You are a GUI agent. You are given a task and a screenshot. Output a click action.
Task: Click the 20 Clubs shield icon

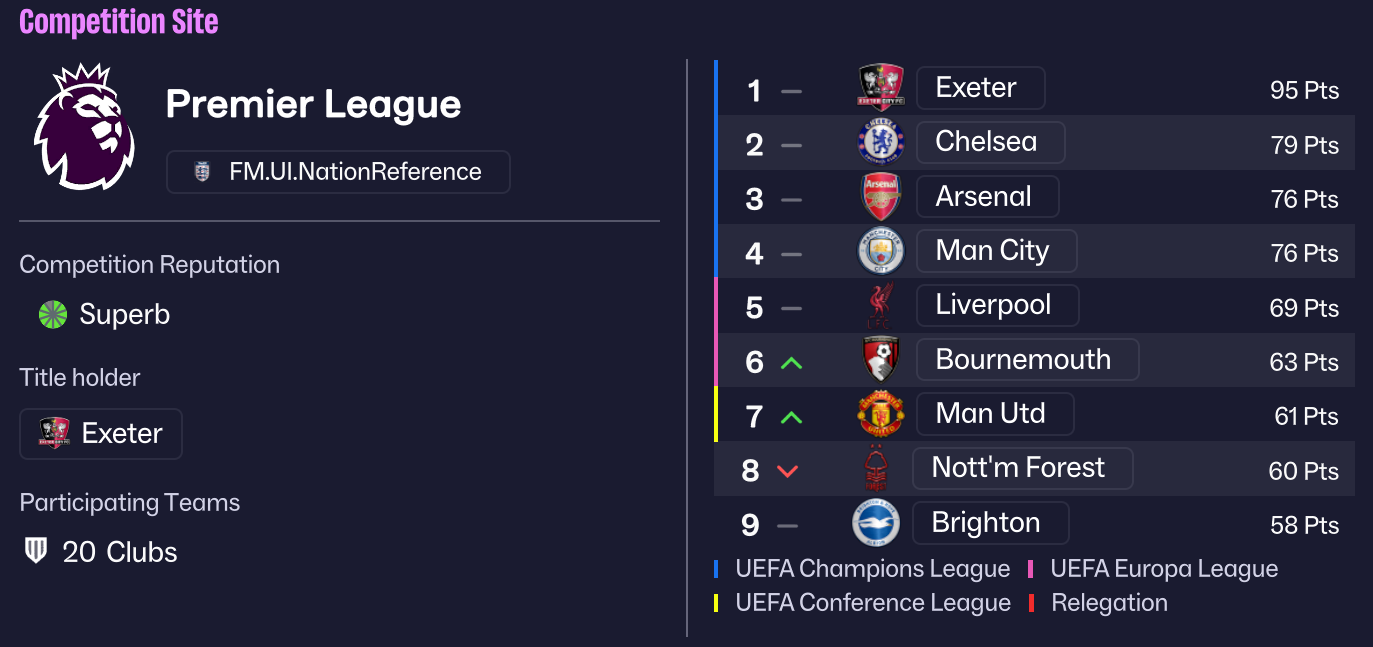tap(36, 552)
